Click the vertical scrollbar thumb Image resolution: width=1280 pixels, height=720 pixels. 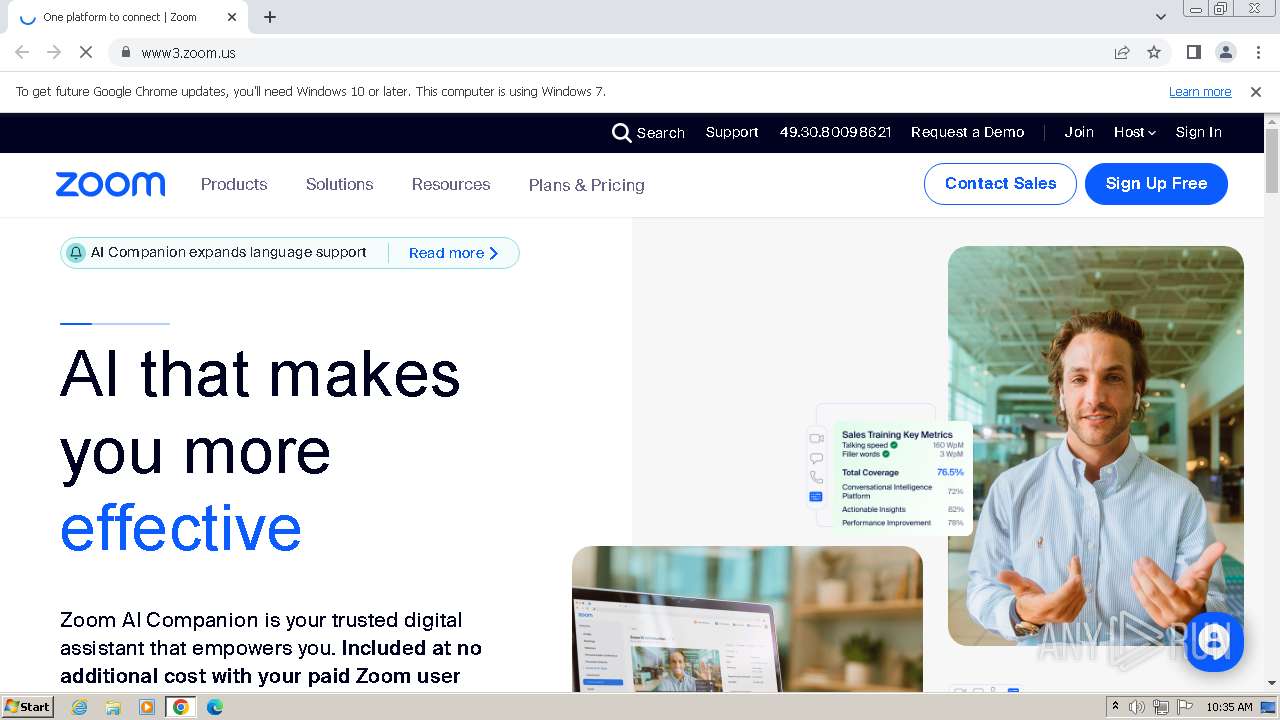pos(1272,160)
